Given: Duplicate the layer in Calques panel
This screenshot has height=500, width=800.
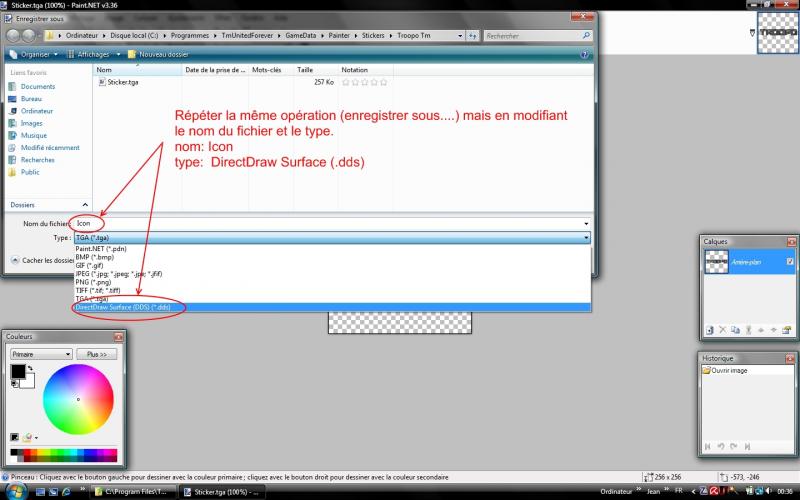Looking at the screenshot, I should [x=735, y=330].
